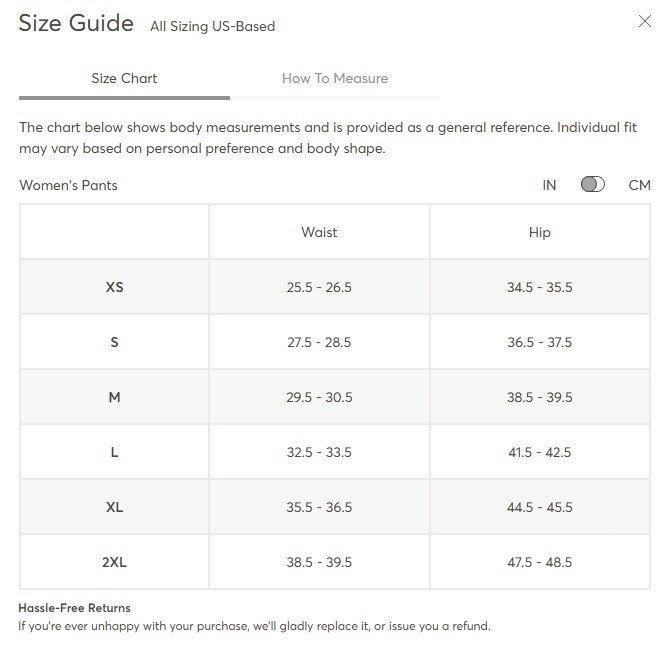The height and width of the screenshot is (657, 669).
Task: Click the IN unit label
Action: [549, 185]
